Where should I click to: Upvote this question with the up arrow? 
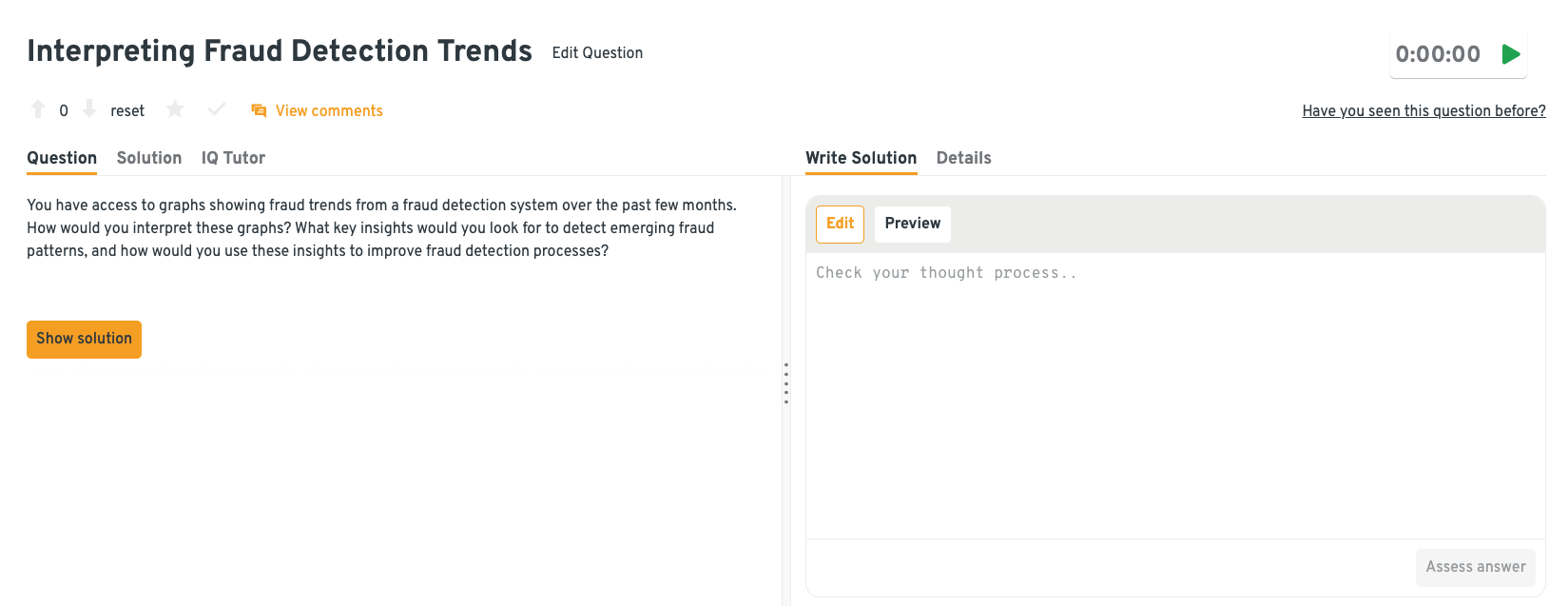(38, 109)
